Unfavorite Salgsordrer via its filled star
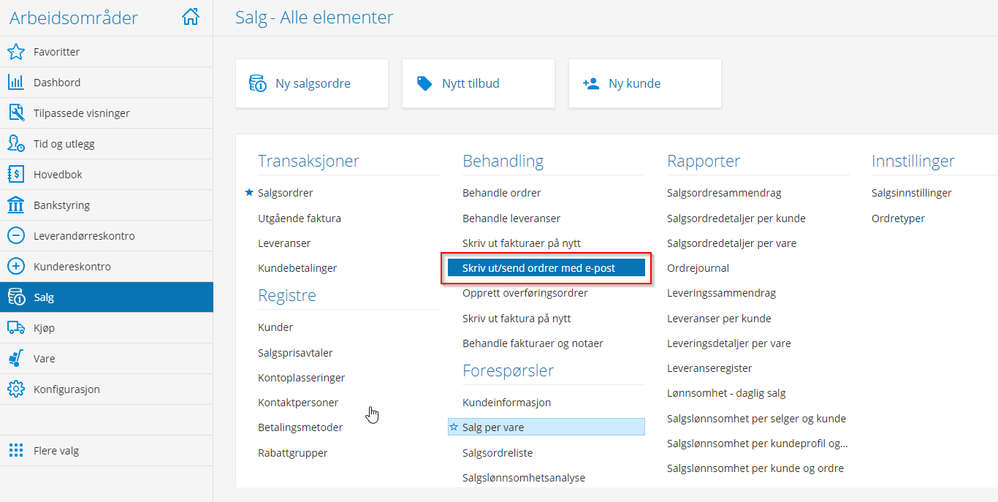The width and height of the screenshot is (998, 502). [x=249, y=192]
